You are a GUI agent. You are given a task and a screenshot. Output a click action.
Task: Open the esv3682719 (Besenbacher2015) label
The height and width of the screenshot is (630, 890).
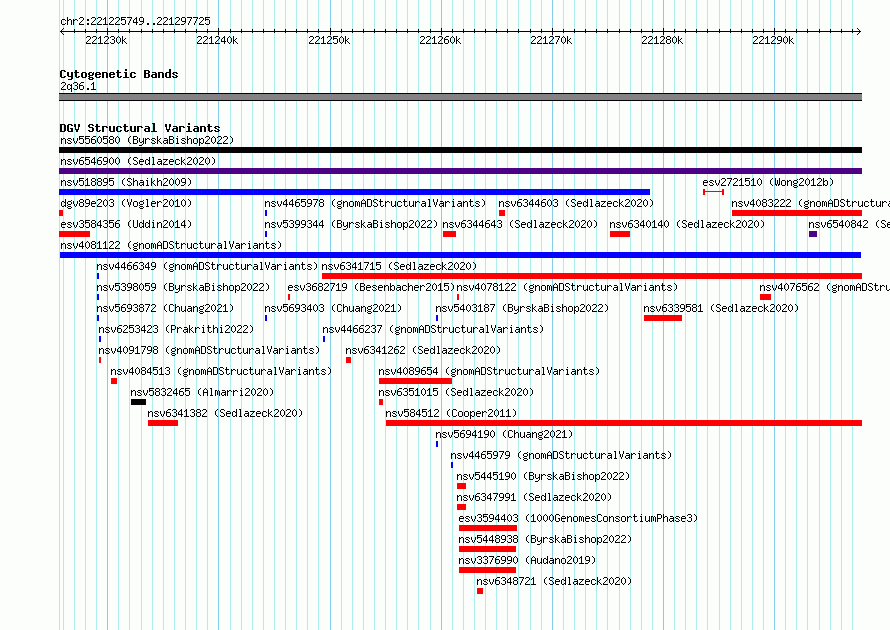371,287
